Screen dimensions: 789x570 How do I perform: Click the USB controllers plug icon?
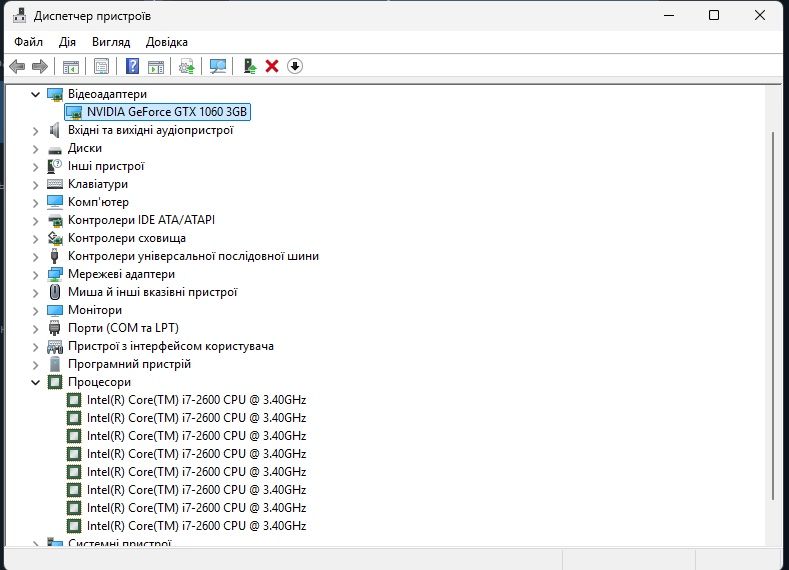(x=55, y=256)
